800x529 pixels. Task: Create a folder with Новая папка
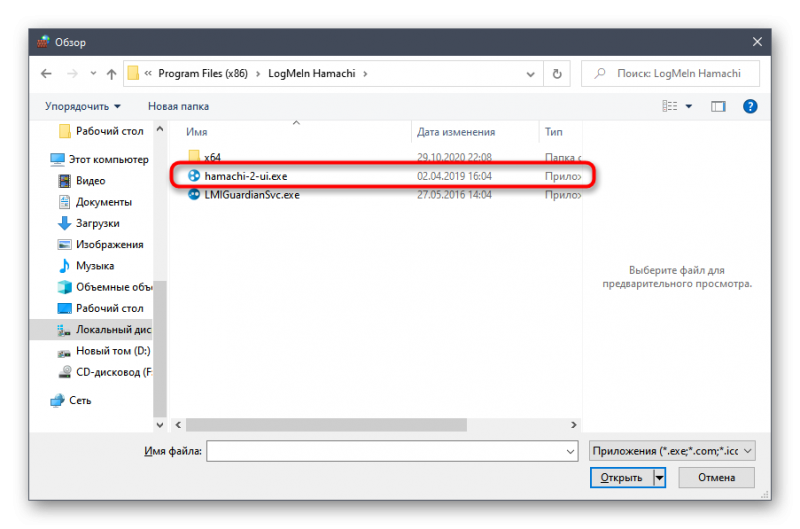pyautogui.click(x=178, y=106)
